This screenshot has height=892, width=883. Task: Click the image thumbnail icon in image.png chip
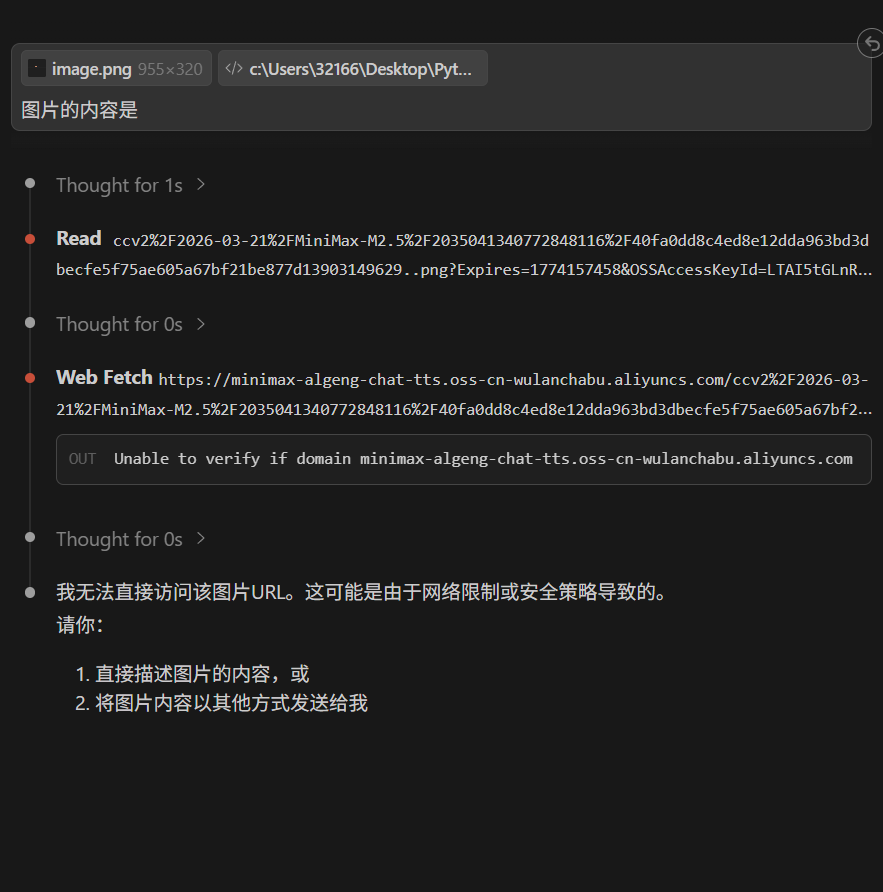[x=37, y=68]
